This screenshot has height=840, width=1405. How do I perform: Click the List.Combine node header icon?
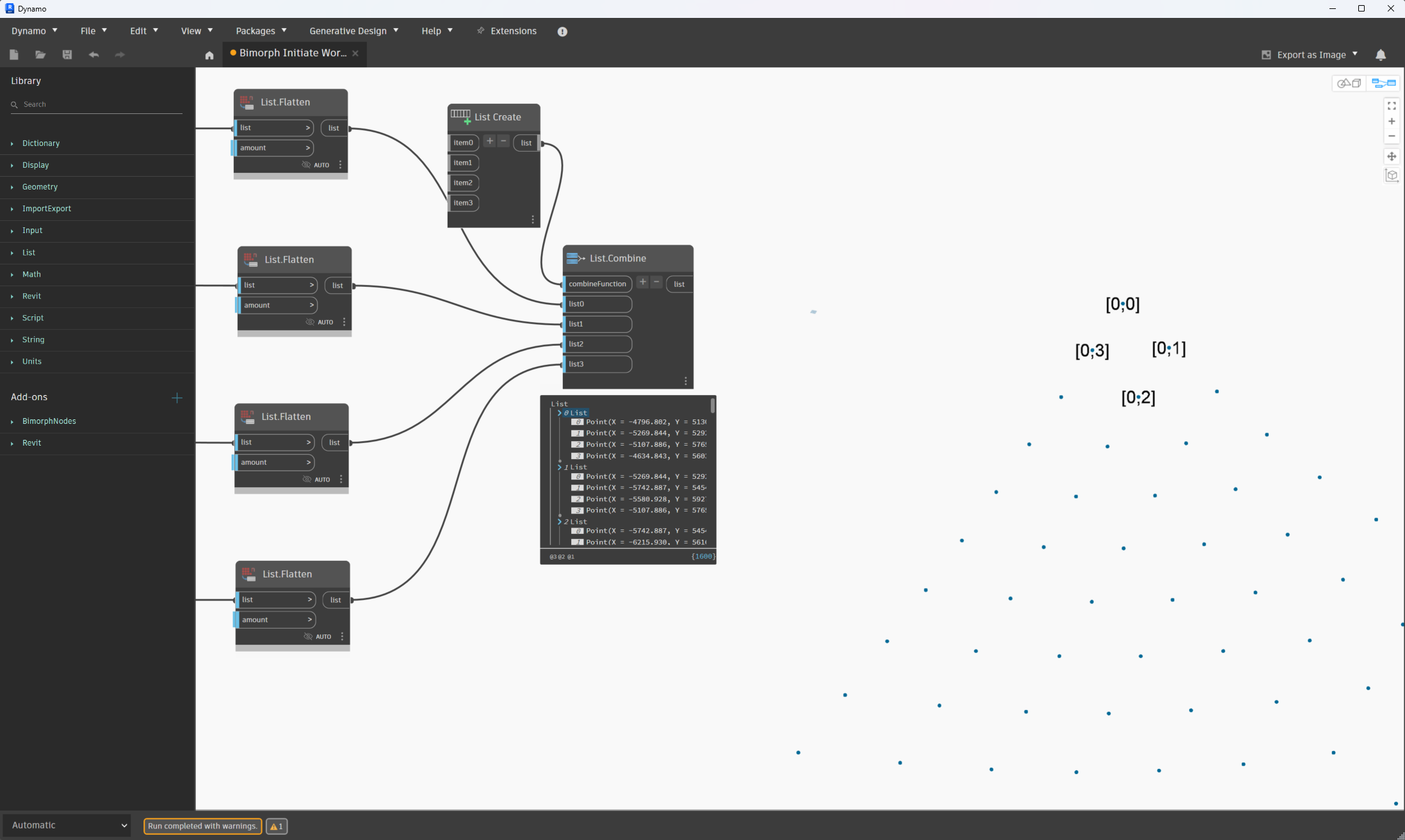tap(576, 258)
